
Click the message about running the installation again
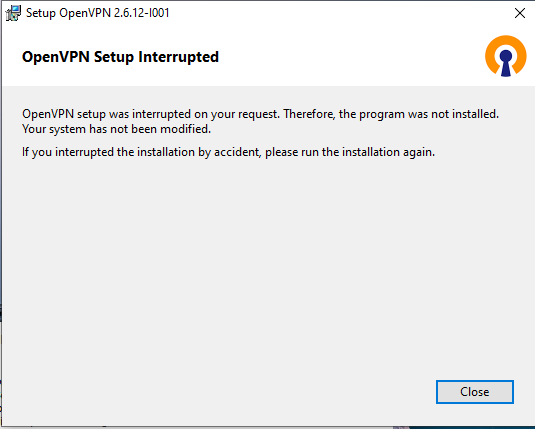[228, 152]
